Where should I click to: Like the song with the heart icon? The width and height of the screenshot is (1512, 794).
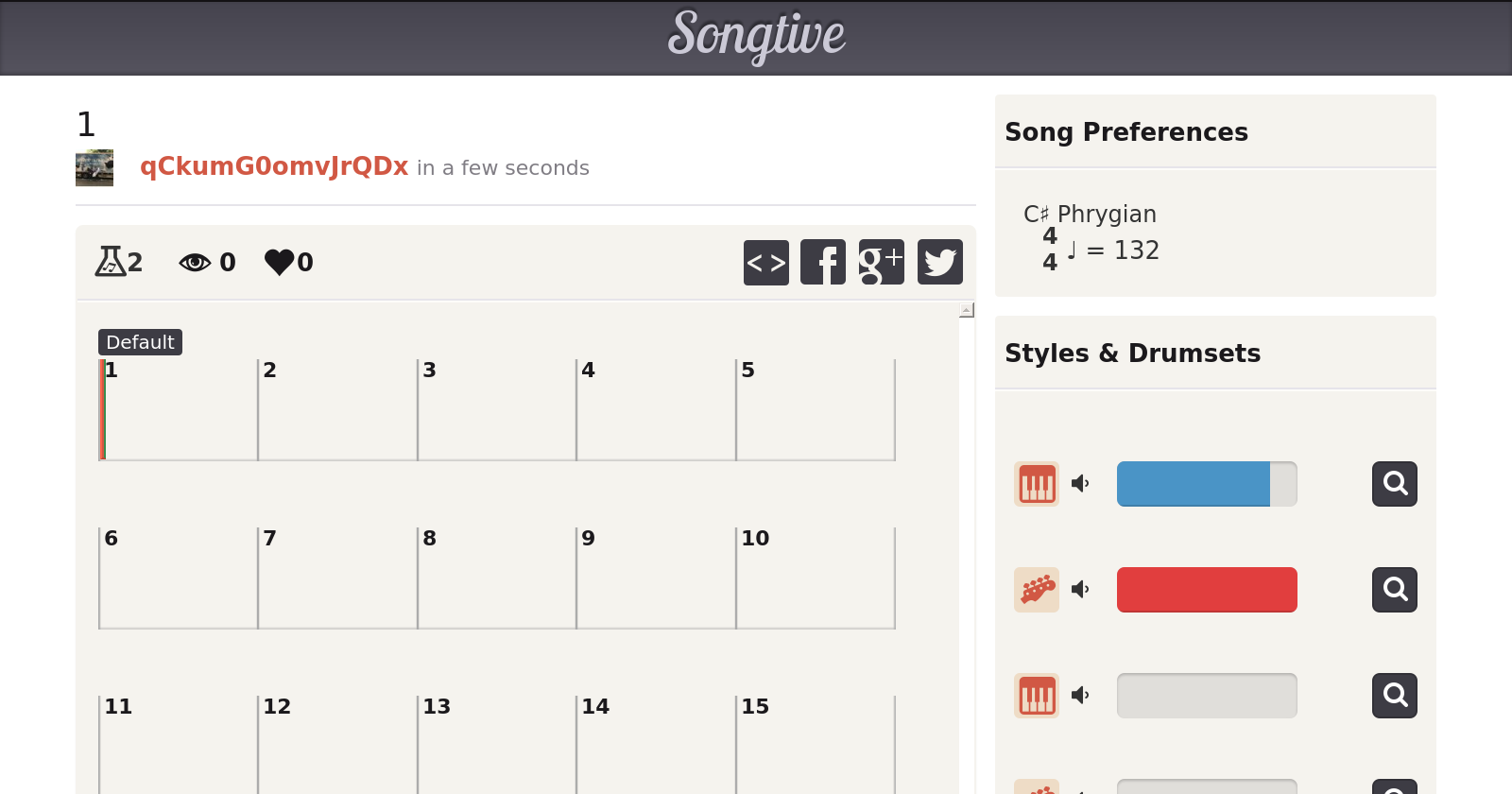point(280,262)
